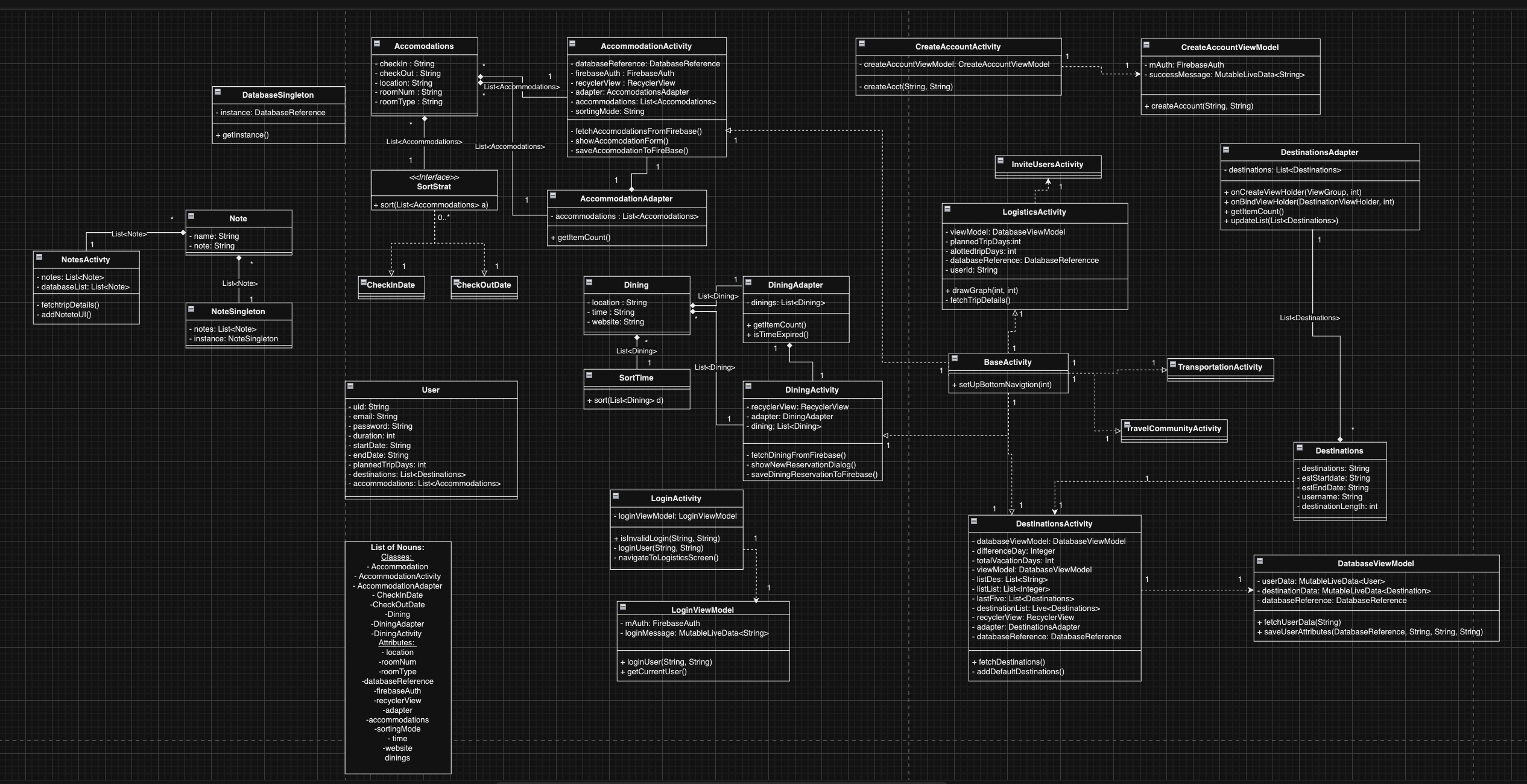Click the CheckOutDate class title
The width and height of the screenshot is (1527, 784).
click(x=484, y=285)
